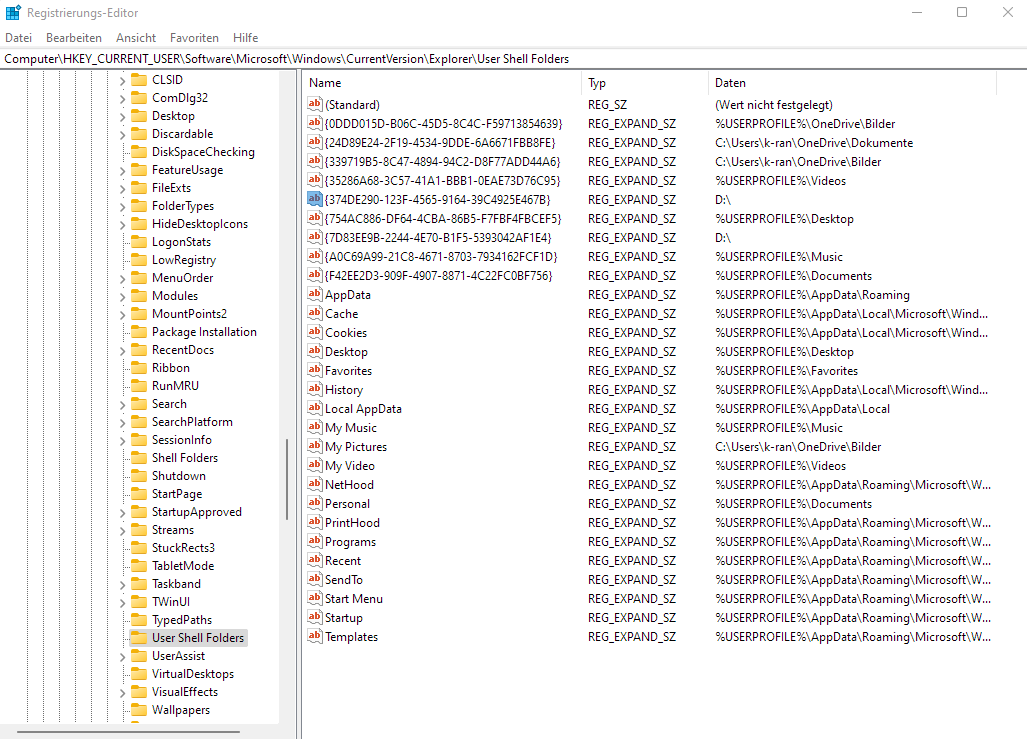The width and height of the screenshot is (1027, 739).
Task: Click the icon next to the Cache value
Action: click(x=315, y=313)
